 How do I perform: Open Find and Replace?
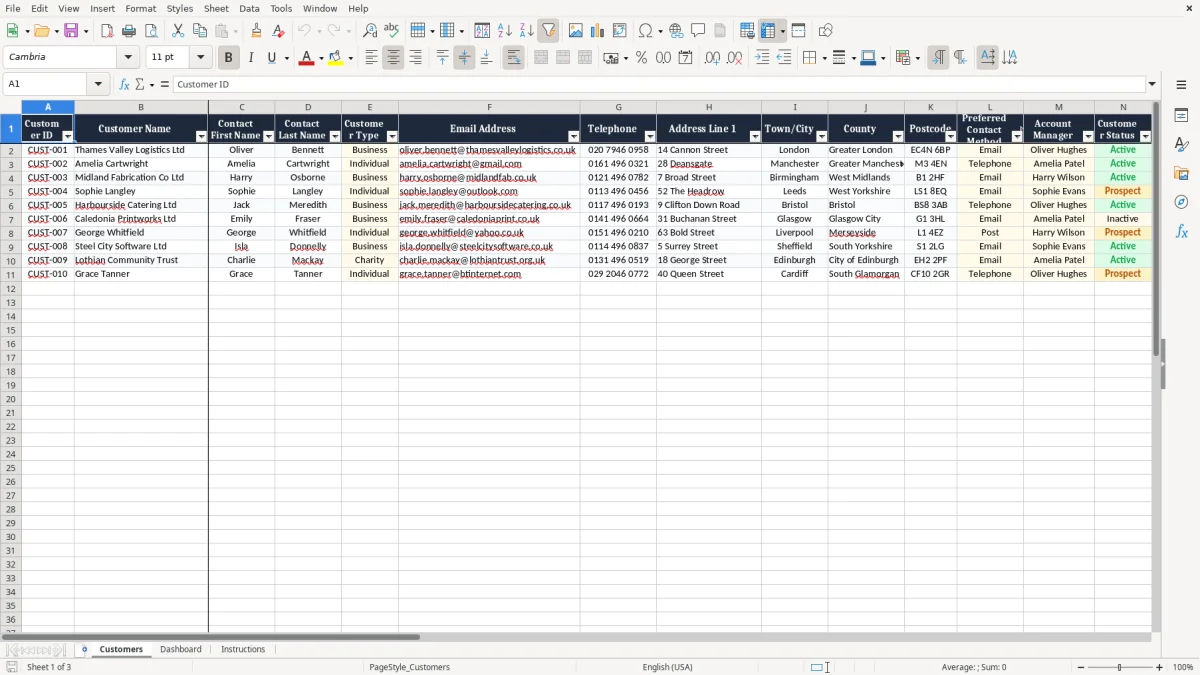point(370,31)
